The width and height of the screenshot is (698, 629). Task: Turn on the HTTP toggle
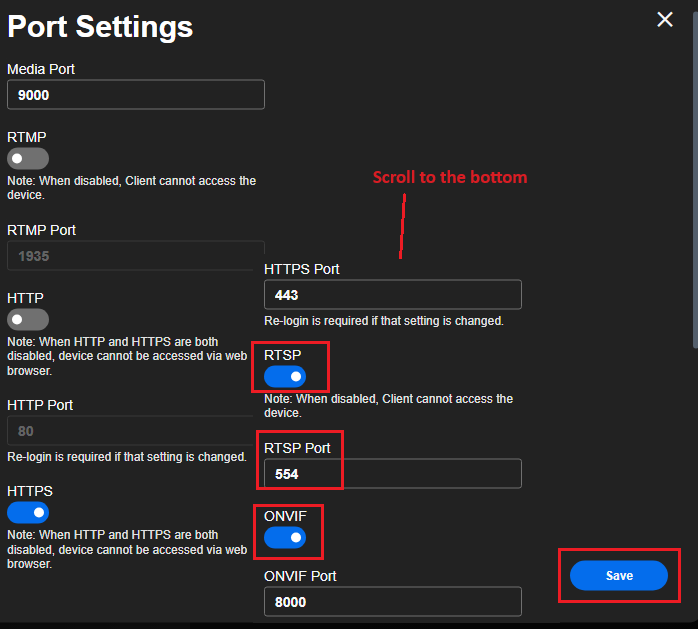click(x=28, y=319)
